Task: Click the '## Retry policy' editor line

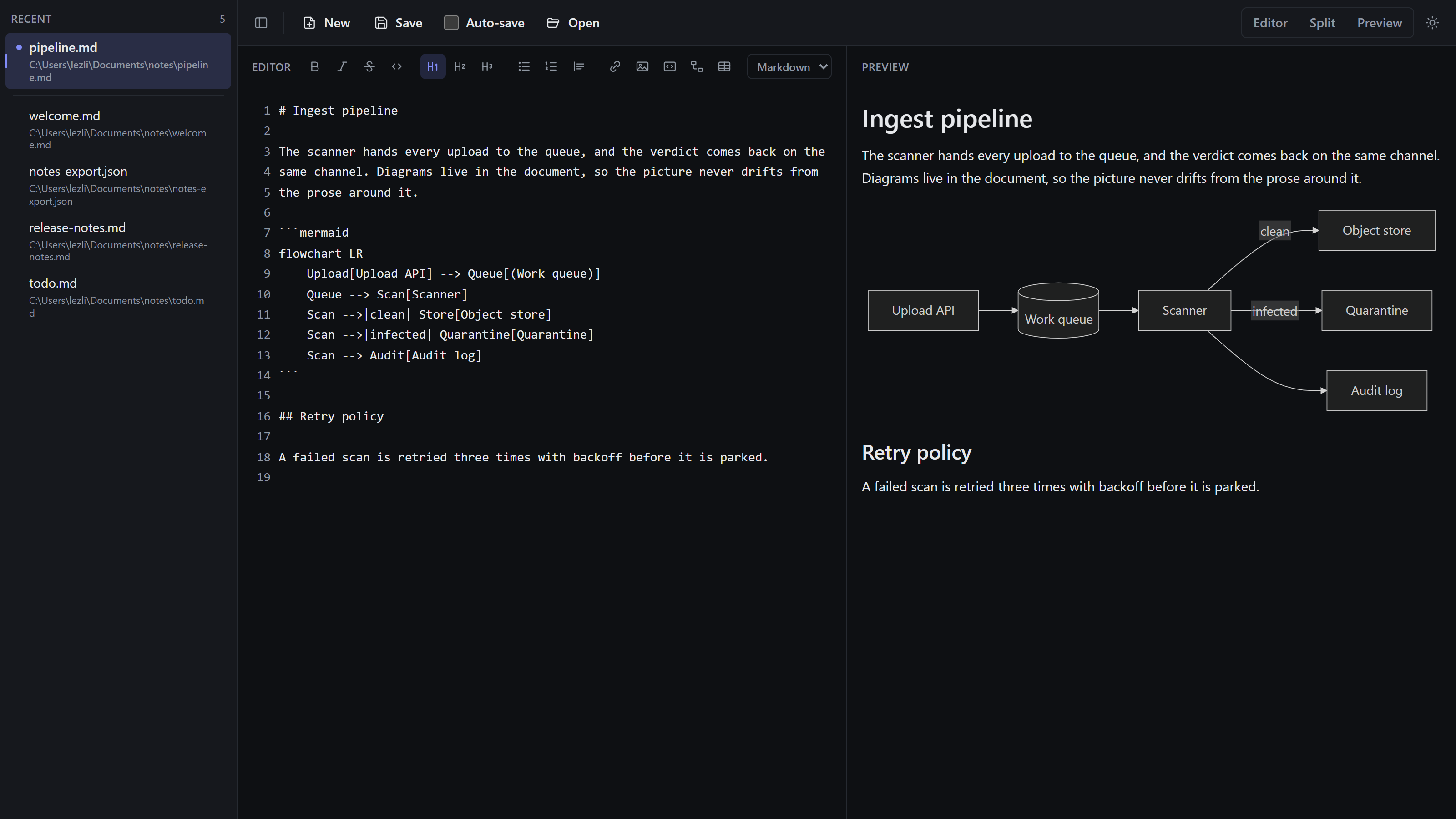Action: [331, 417]
